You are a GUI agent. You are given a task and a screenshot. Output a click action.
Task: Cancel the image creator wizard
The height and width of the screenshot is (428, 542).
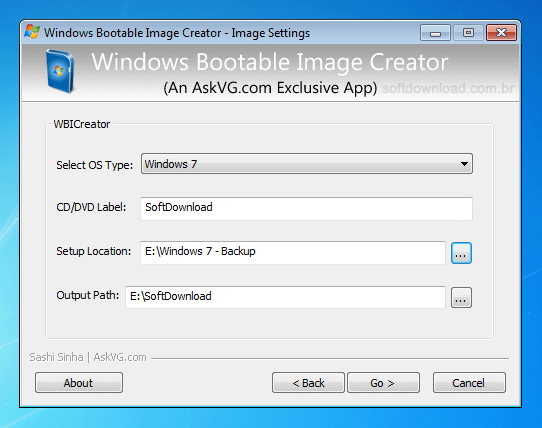469,383
